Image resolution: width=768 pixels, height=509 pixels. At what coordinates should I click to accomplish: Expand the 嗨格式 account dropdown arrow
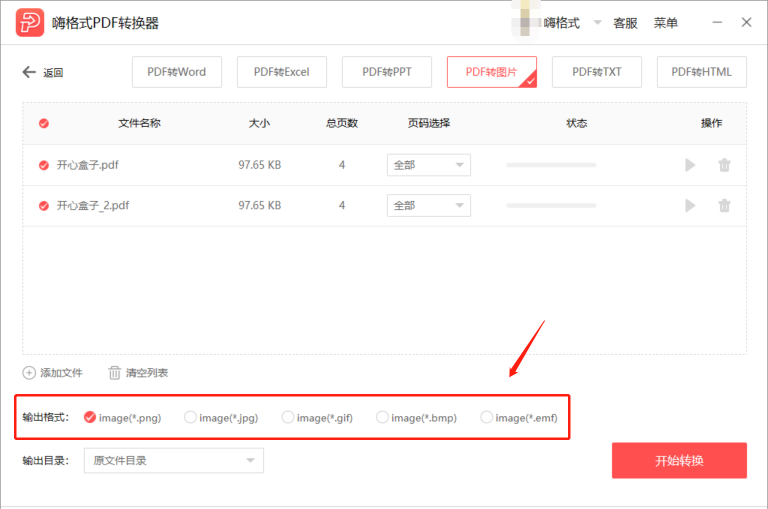tap(598, 23)
